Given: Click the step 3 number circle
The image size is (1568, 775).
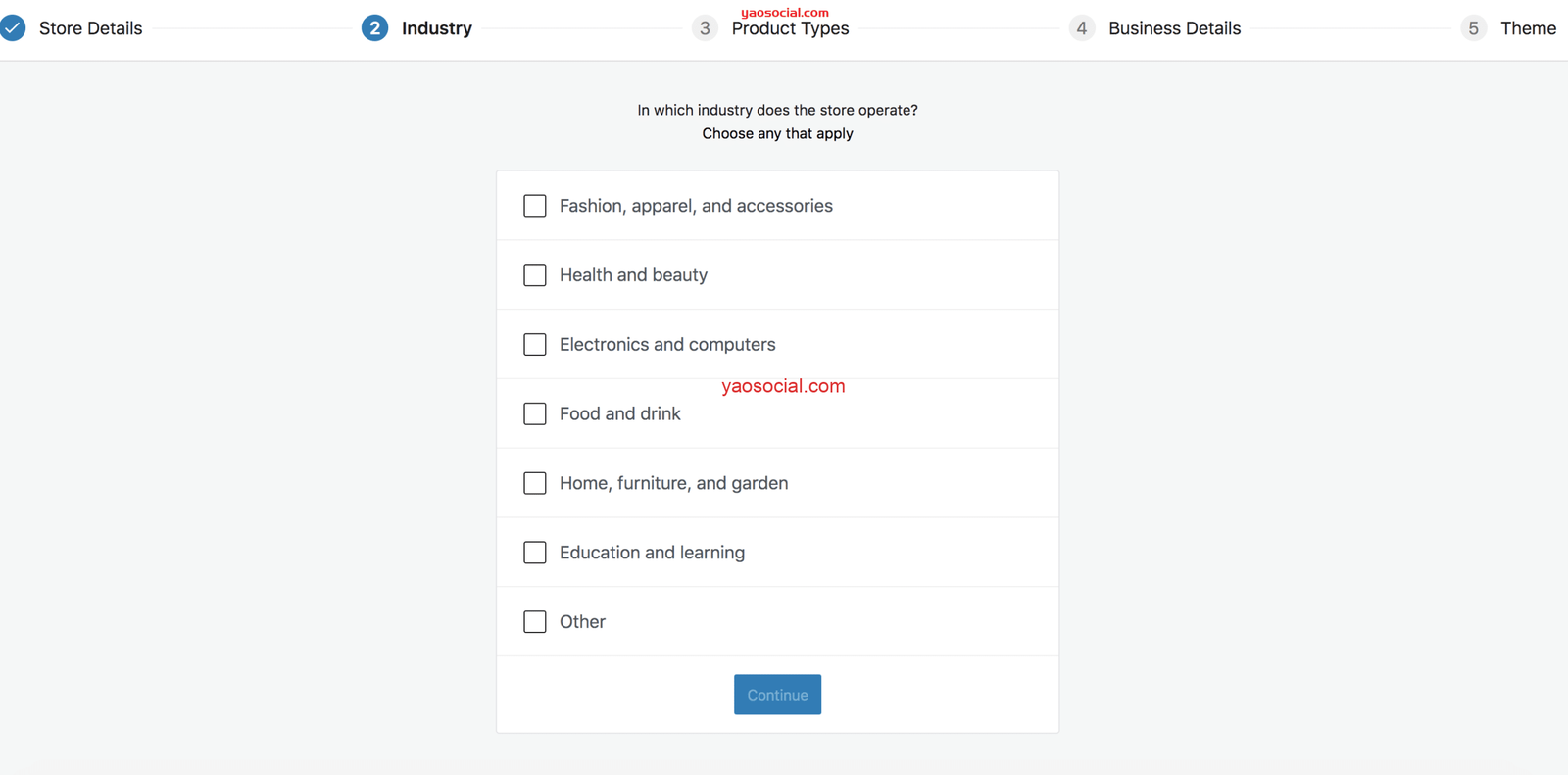Looking at the screenshot, I should tap(705, 28).
